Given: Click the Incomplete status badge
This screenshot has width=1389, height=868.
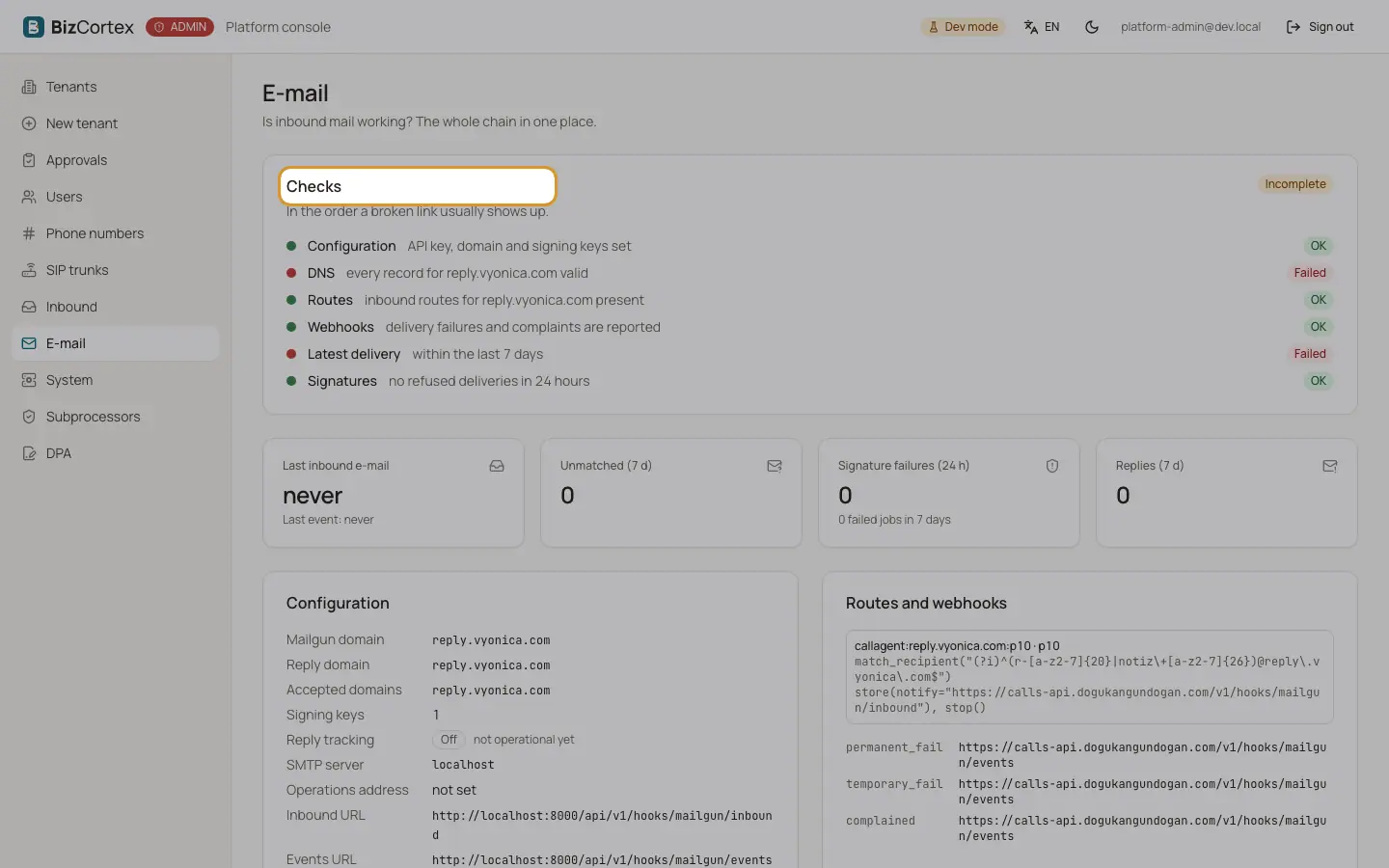Looking at the screenshot, I should point(1295,184).
